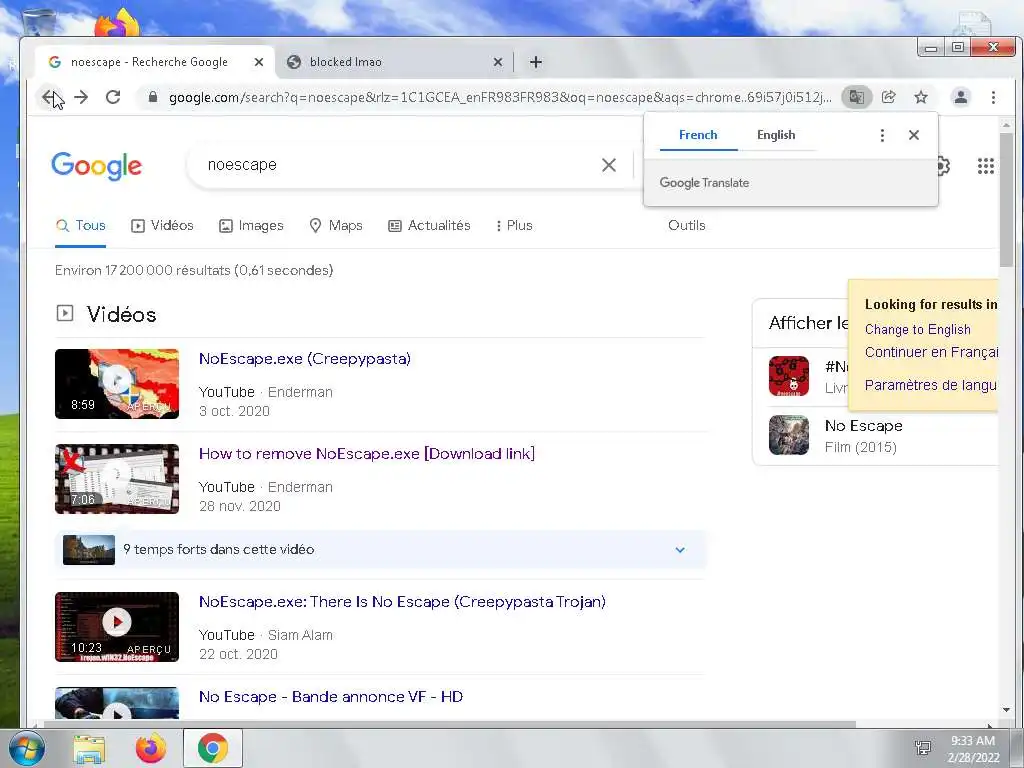Play the 8:59 NoEscape.exe video thumbnail
This screenshot has width=1024, height=768.
(117, 384)
